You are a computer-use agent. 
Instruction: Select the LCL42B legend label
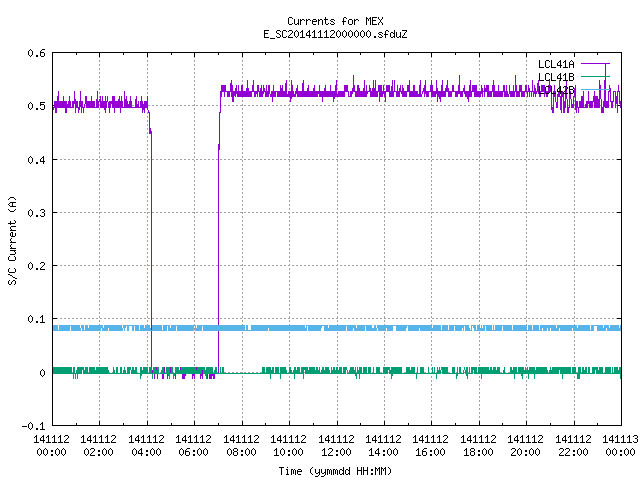(x=556, y=90)
